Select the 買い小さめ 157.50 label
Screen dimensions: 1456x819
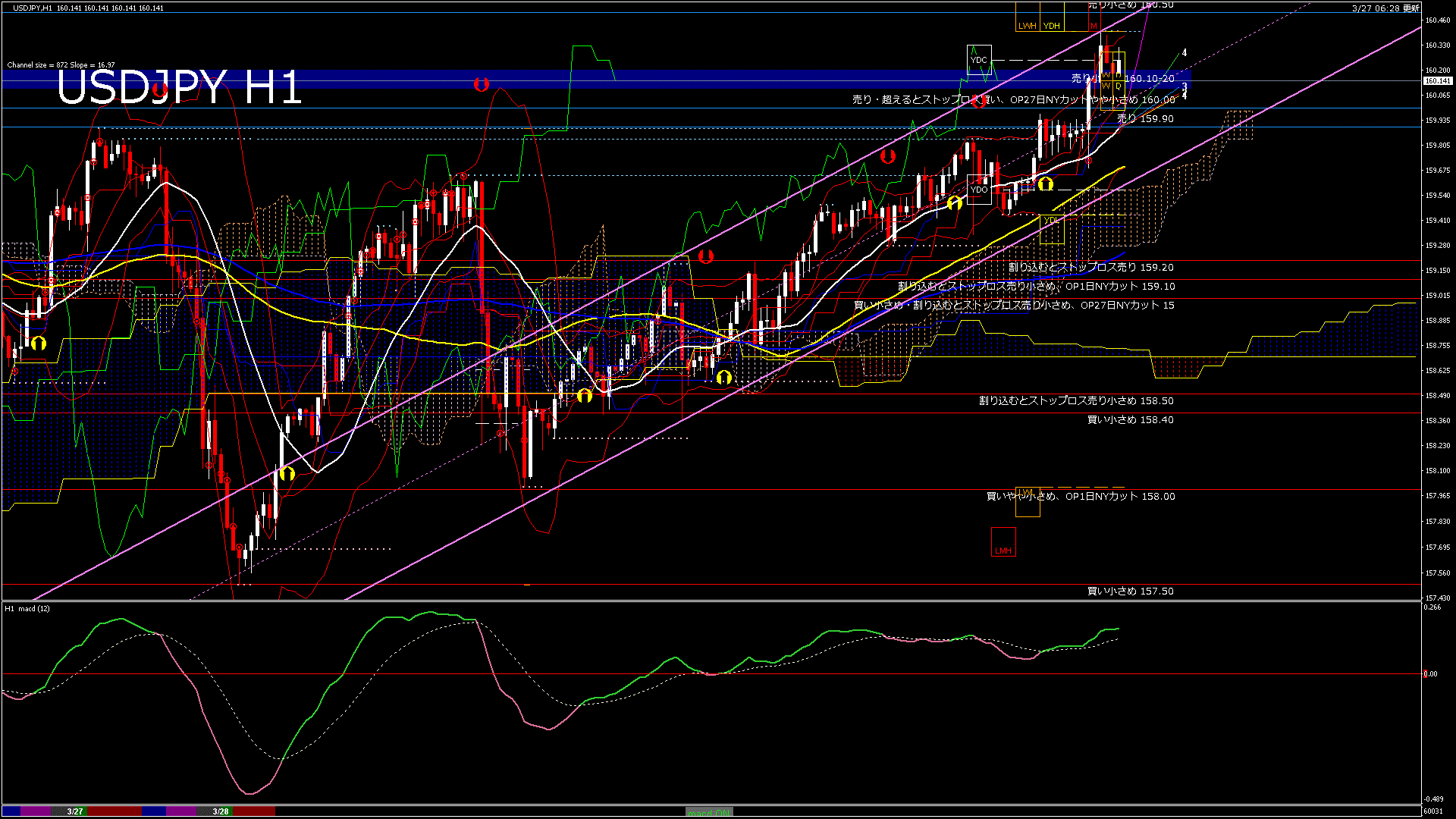click(x=1130, y=591)
